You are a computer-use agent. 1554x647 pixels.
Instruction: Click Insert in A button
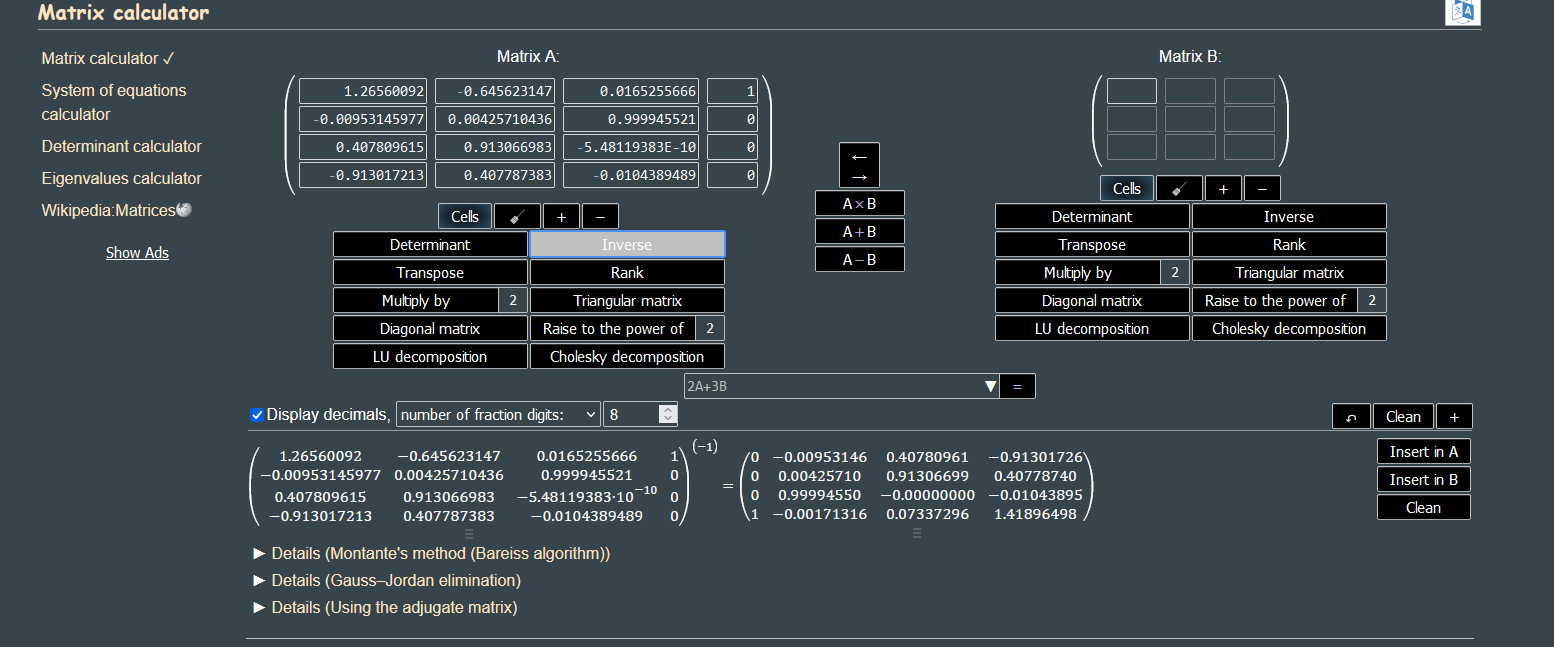point(1423,452)
